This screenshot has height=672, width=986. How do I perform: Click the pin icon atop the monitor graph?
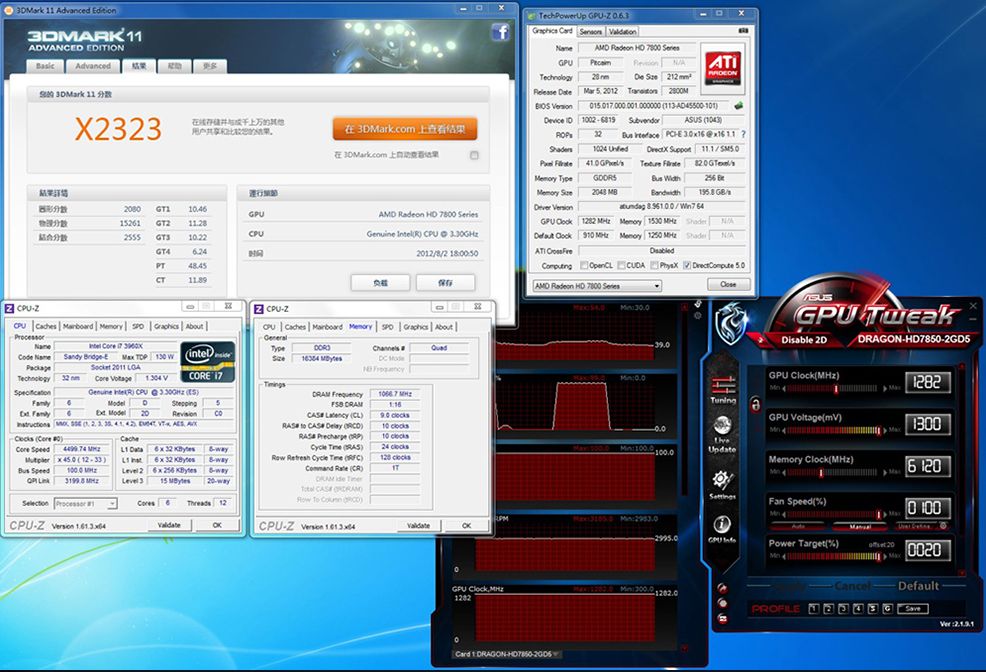click(x=698, y=304)
